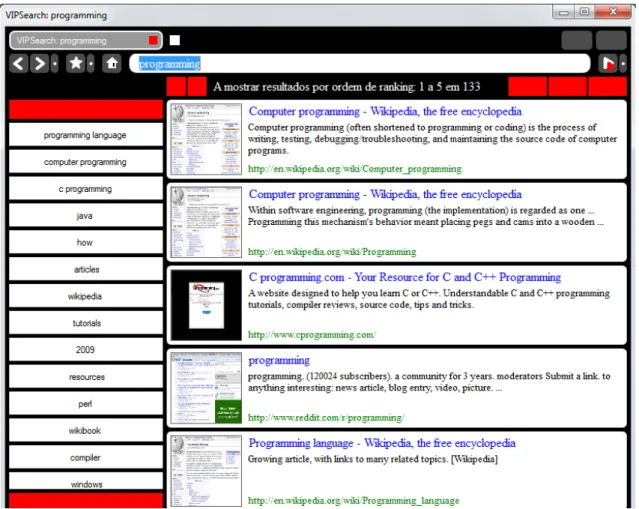Screen dimensions: 639x509
Task: Click results text A mostrar resultados por ordem
Action: click(347, 87)
